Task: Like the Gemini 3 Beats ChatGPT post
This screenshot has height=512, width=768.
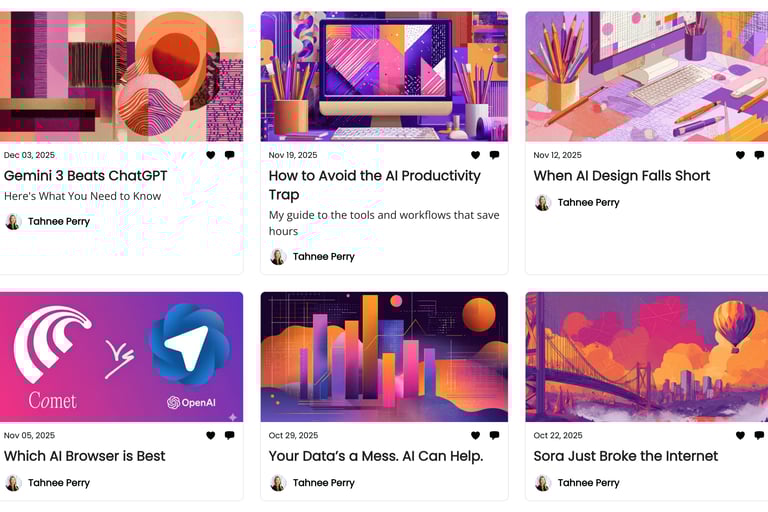Action: coord(211,155)
